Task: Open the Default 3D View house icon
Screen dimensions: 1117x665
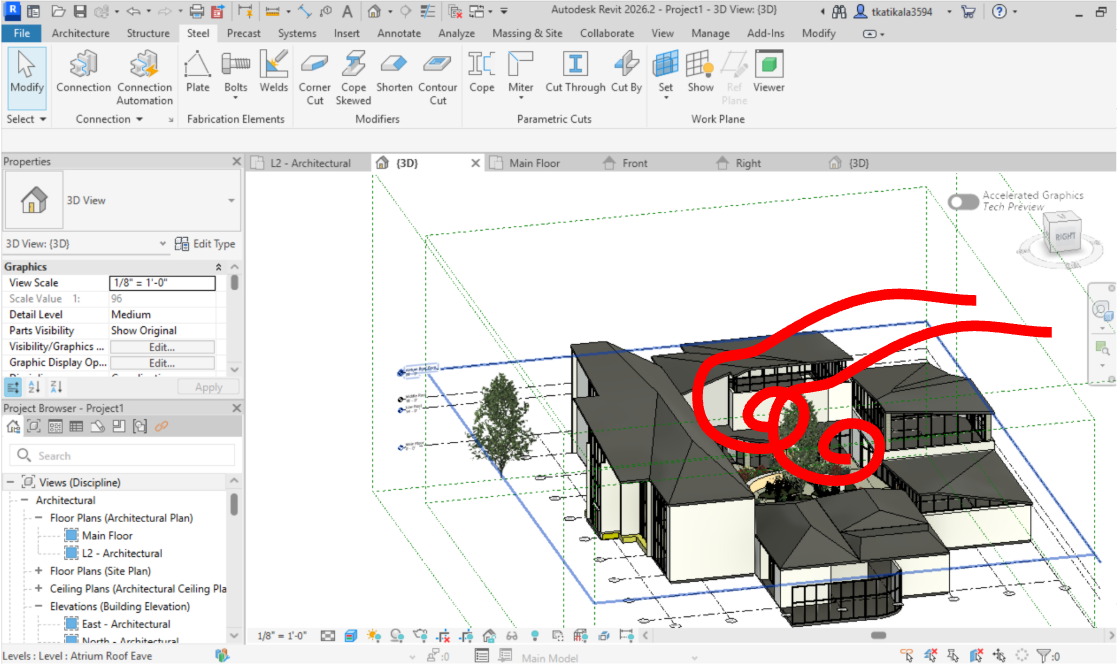Action: 374,11
